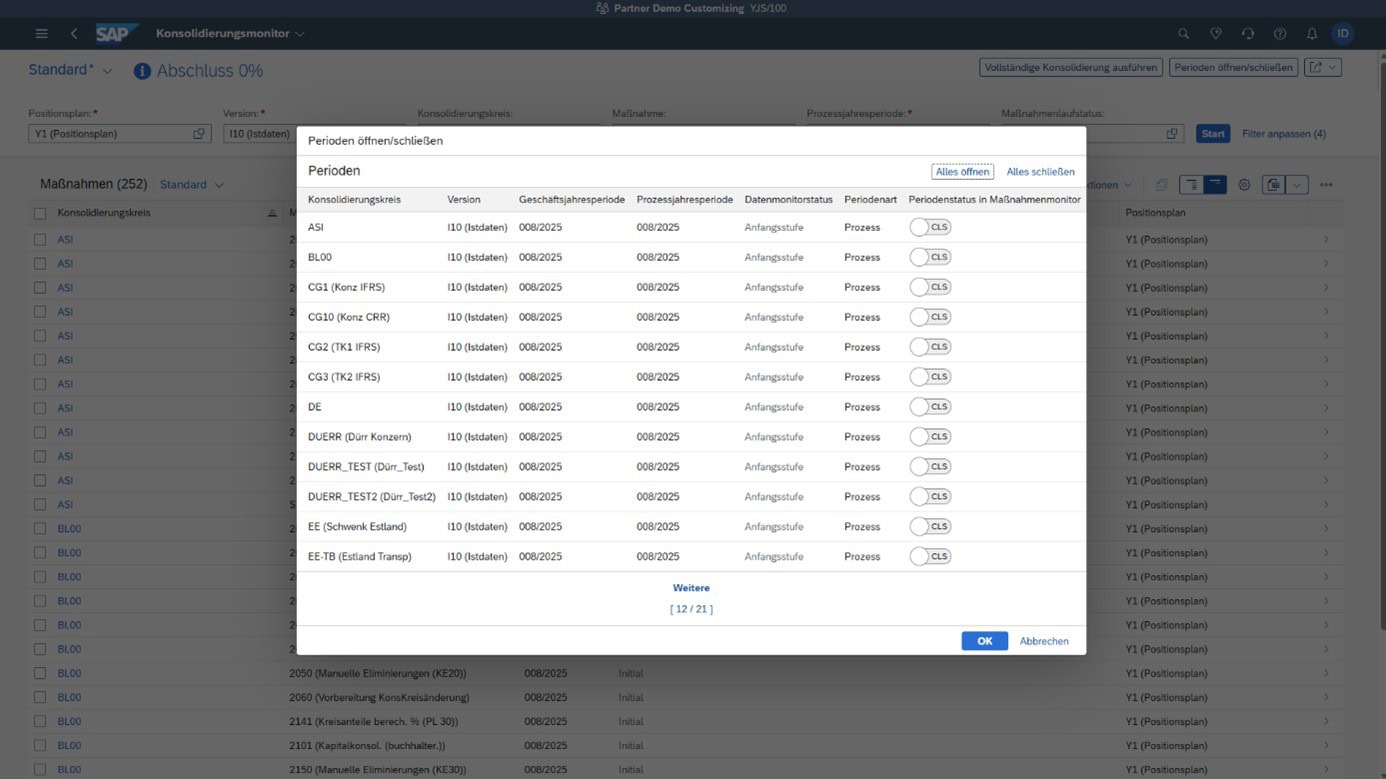Open the Standard variant dropdown arrow
This screenshot has height=779, width=1386.
click(x=108, y=71)
